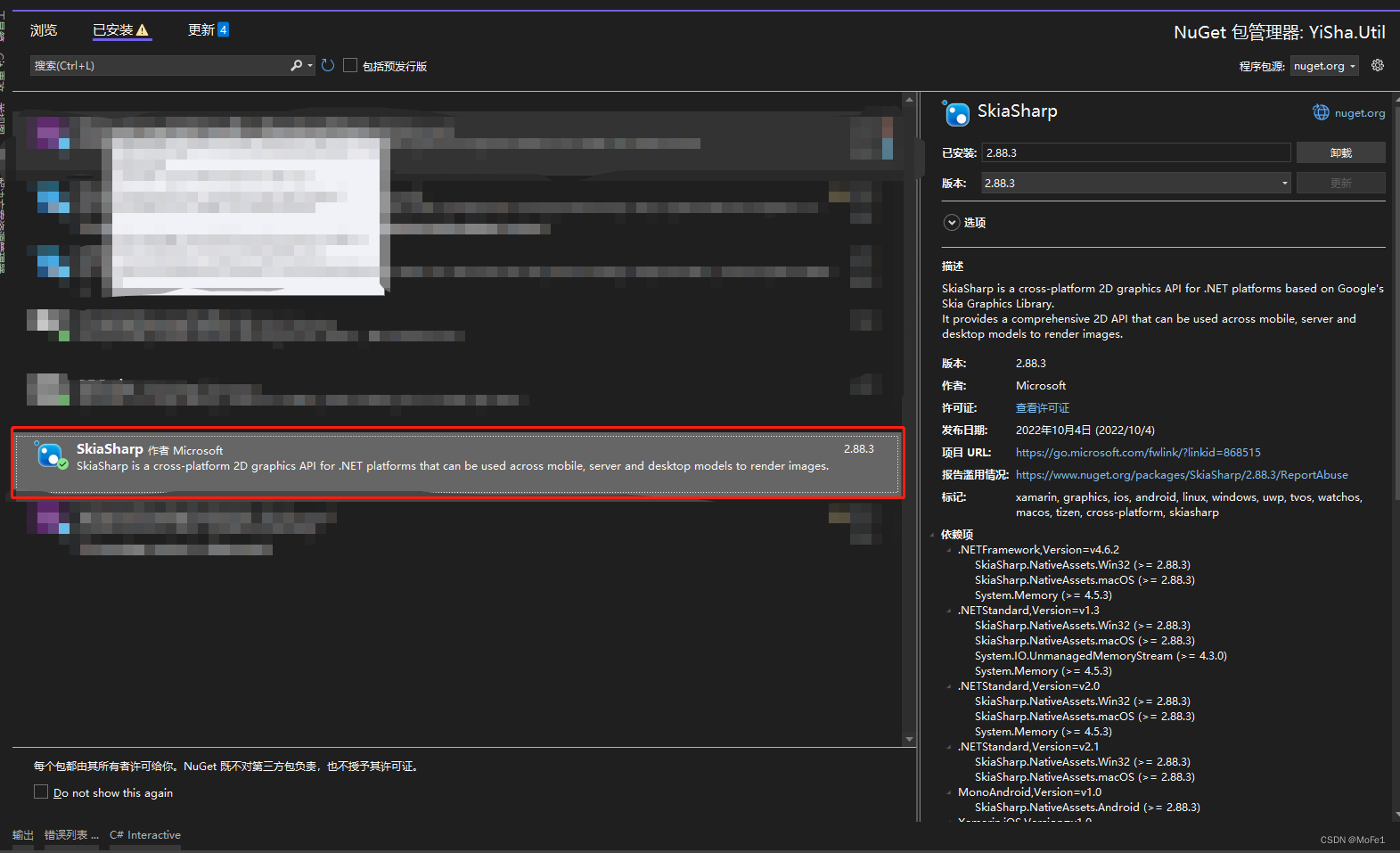Select the SkiaSharp package row
This screenshot has height=853, width=1400.
point(458,463)
